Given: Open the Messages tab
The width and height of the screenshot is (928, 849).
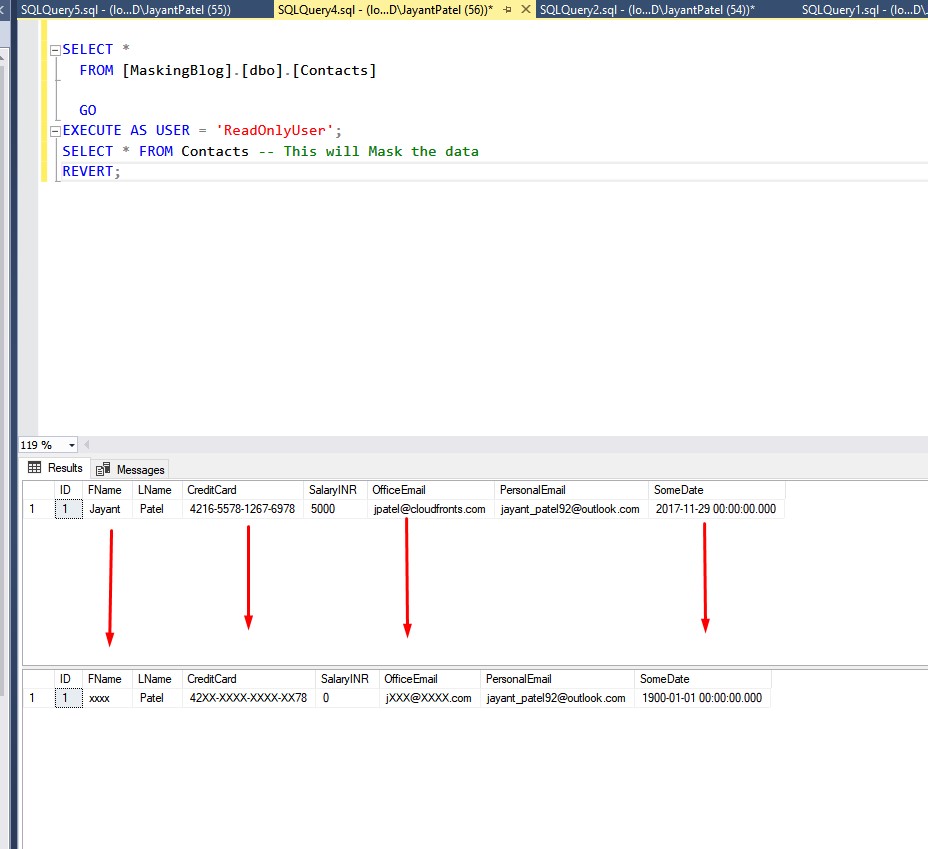Looking at the screenshot, I should 130,469.
